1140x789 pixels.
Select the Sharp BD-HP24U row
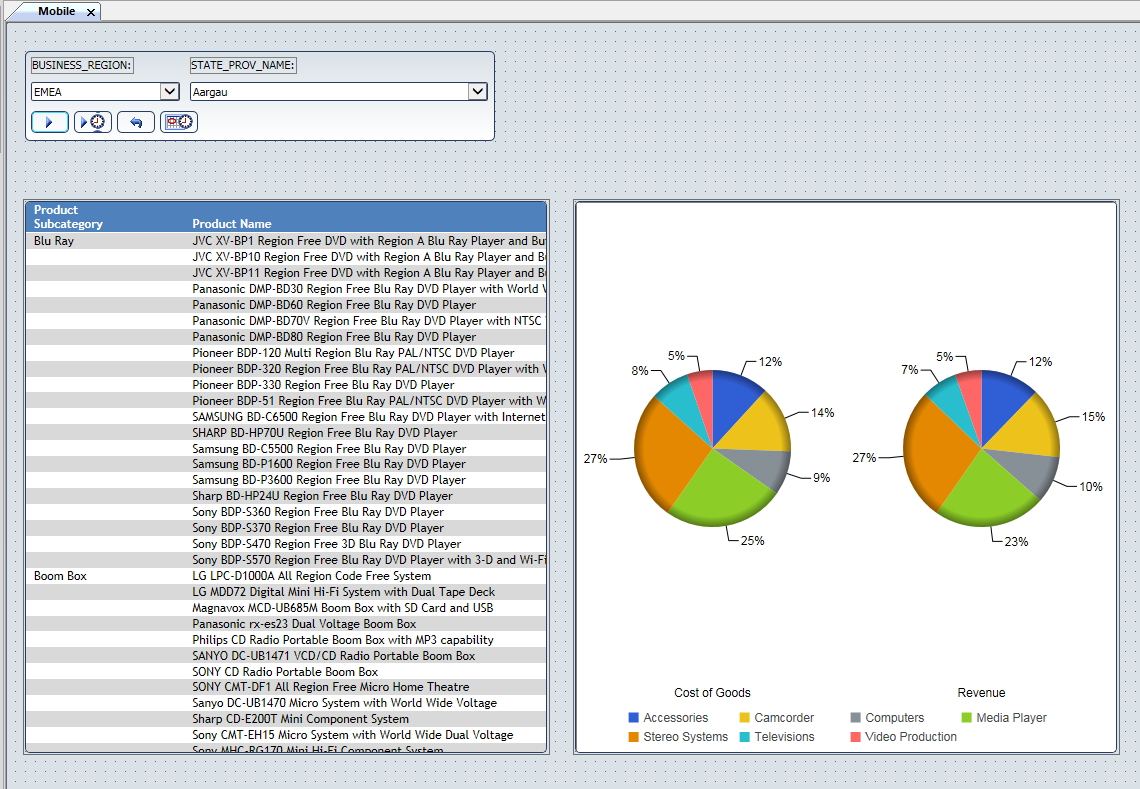(286, 496)
